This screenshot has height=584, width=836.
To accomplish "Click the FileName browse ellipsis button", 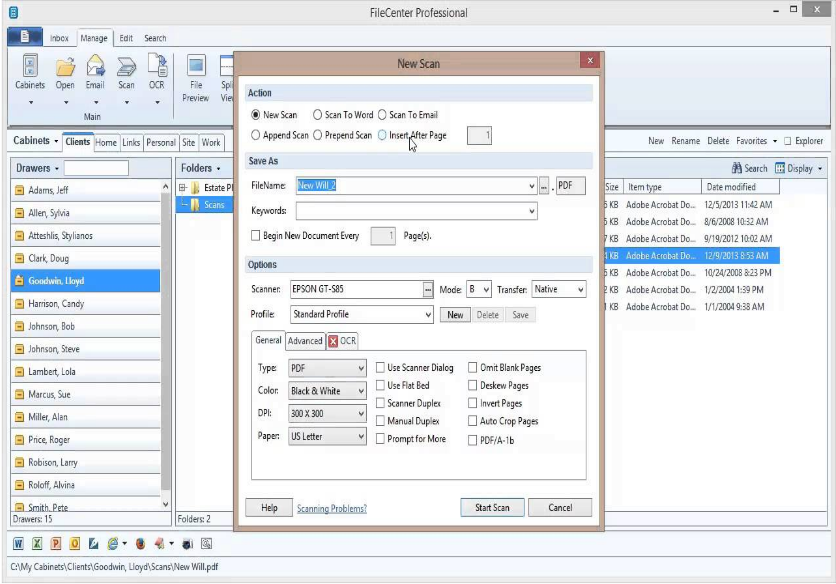I will [x=544, y=186].
